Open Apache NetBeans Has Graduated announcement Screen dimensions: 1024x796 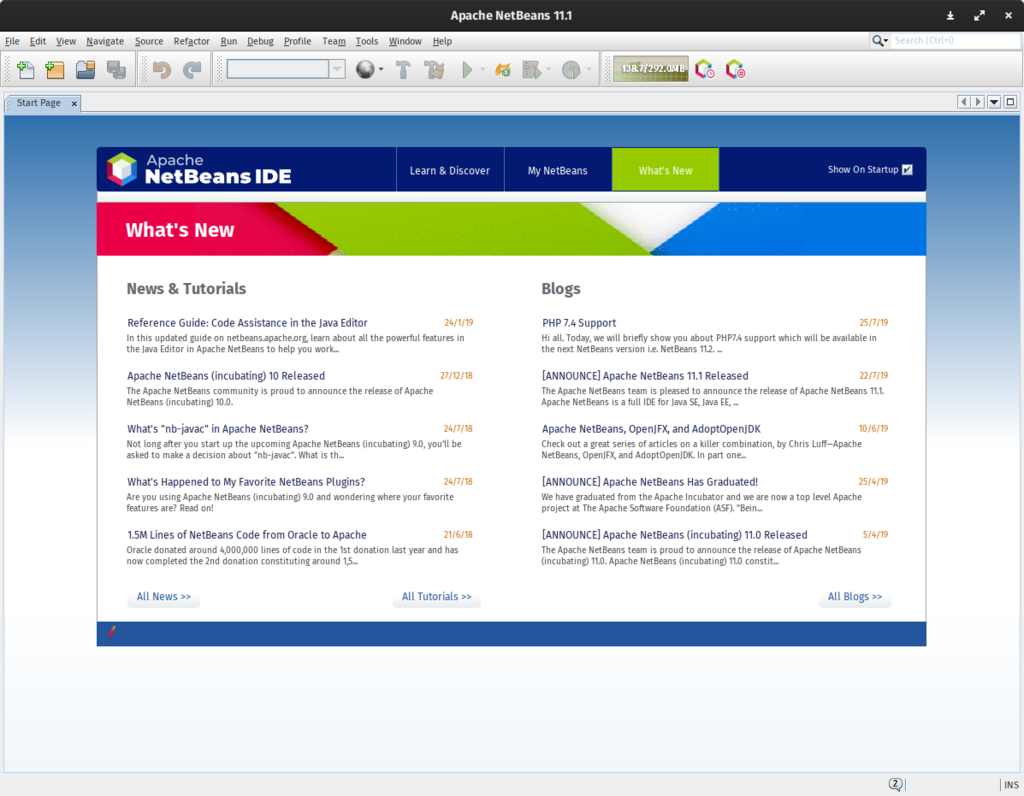[x=650, y=482]
